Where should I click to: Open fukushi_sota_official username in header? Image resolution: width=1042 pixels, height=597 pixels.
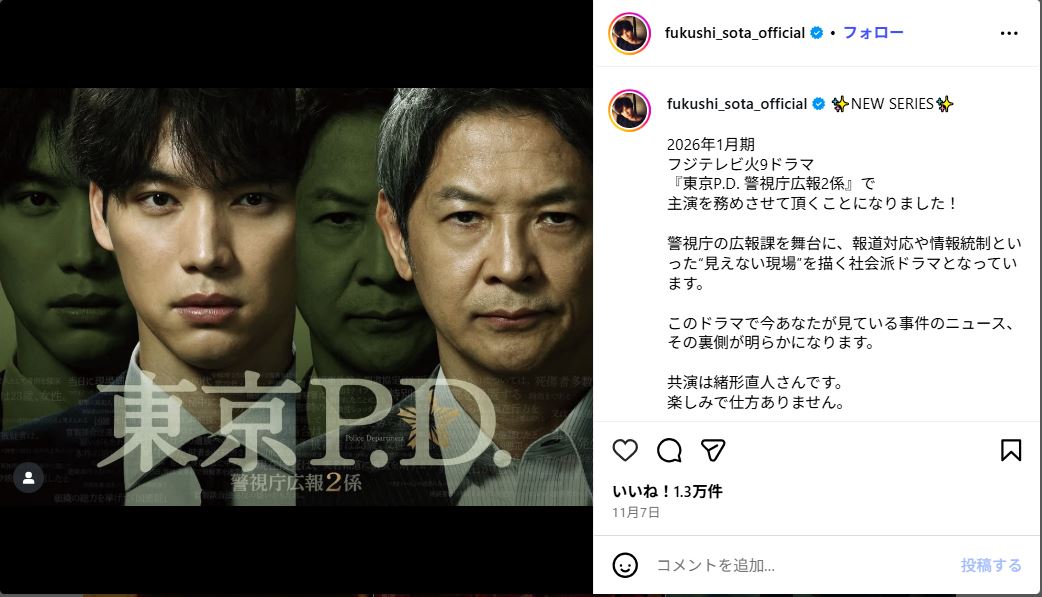[734, 33]
